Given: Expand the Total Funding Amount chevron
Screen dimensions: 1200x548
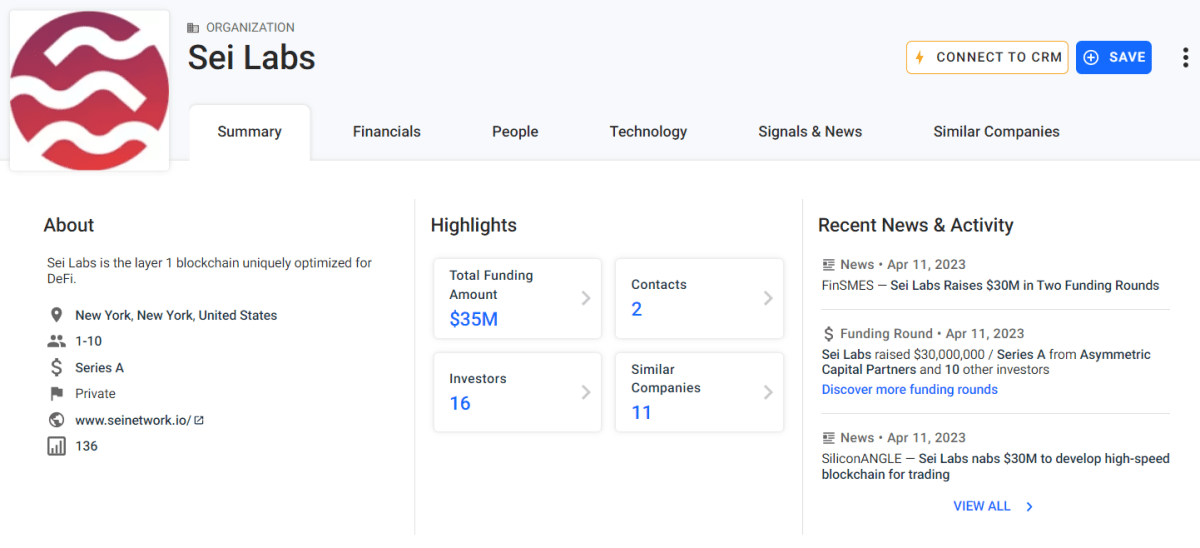Looking at the screenshot, I should tap(586, 298).
